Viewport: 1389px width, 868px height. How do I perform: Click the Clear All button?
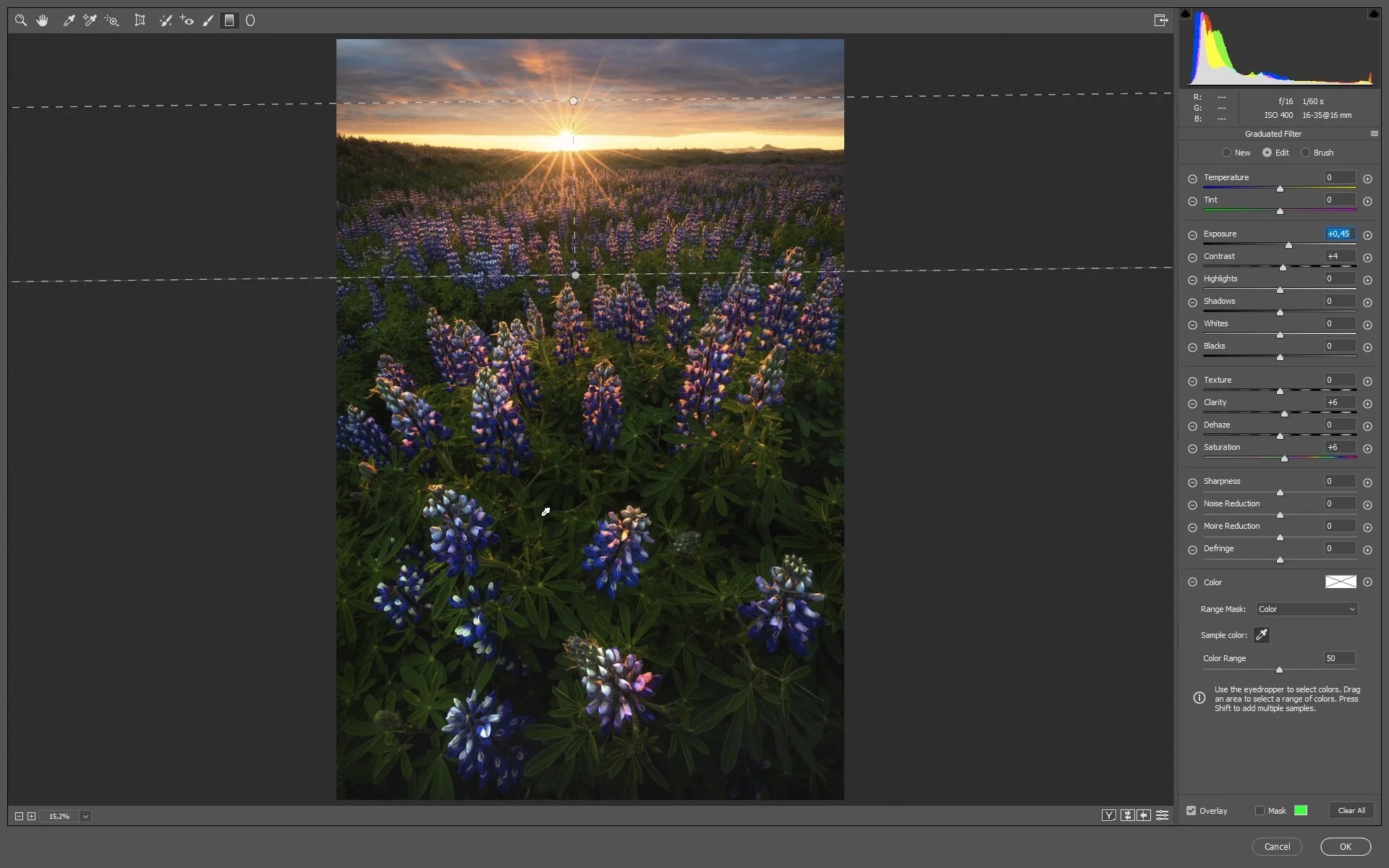(x=1351, y=810)
